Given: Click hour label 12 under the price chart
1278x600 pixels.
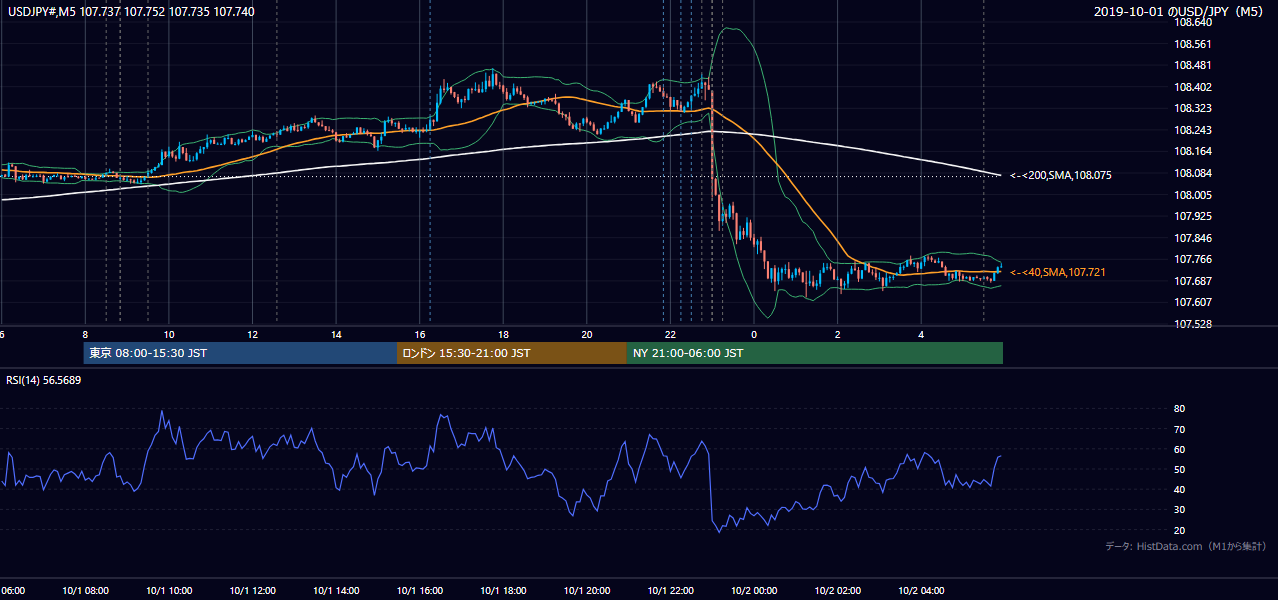Looking at the screenshot, I should [x=253, y=335].
